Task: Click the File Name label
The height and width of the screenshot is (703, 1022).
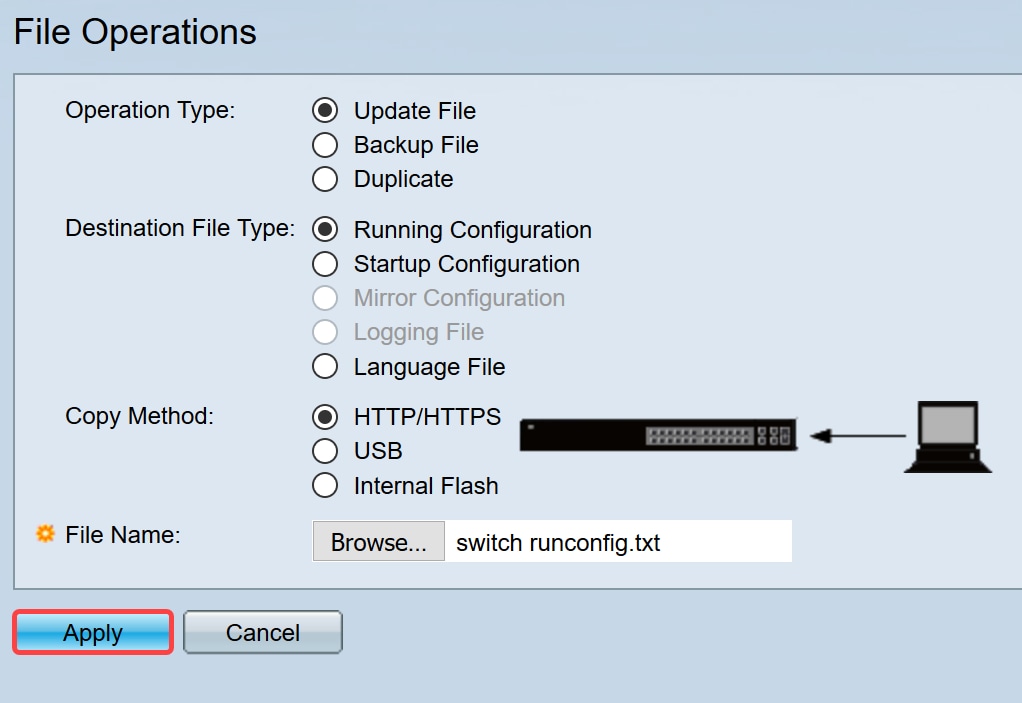Action: point(123,534)
